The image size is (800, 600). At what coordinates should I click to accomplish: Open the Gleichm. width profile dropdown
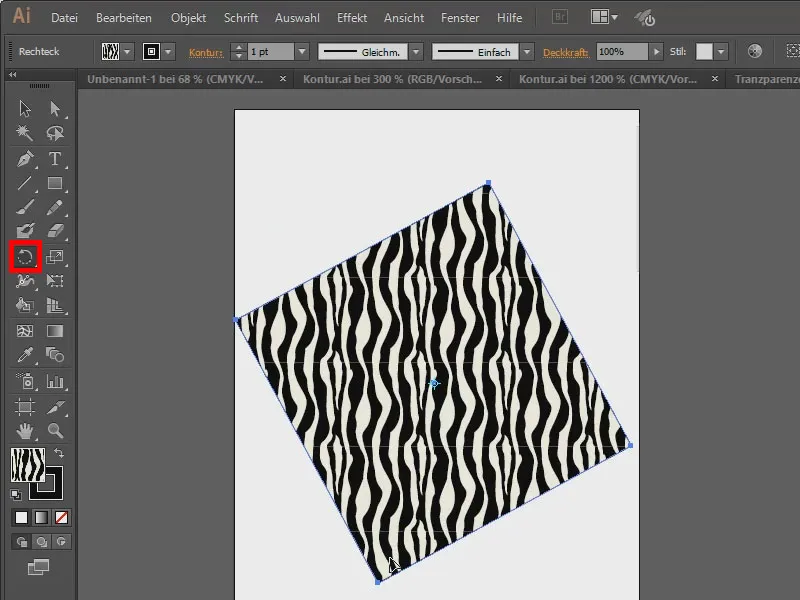click(416, 52)
